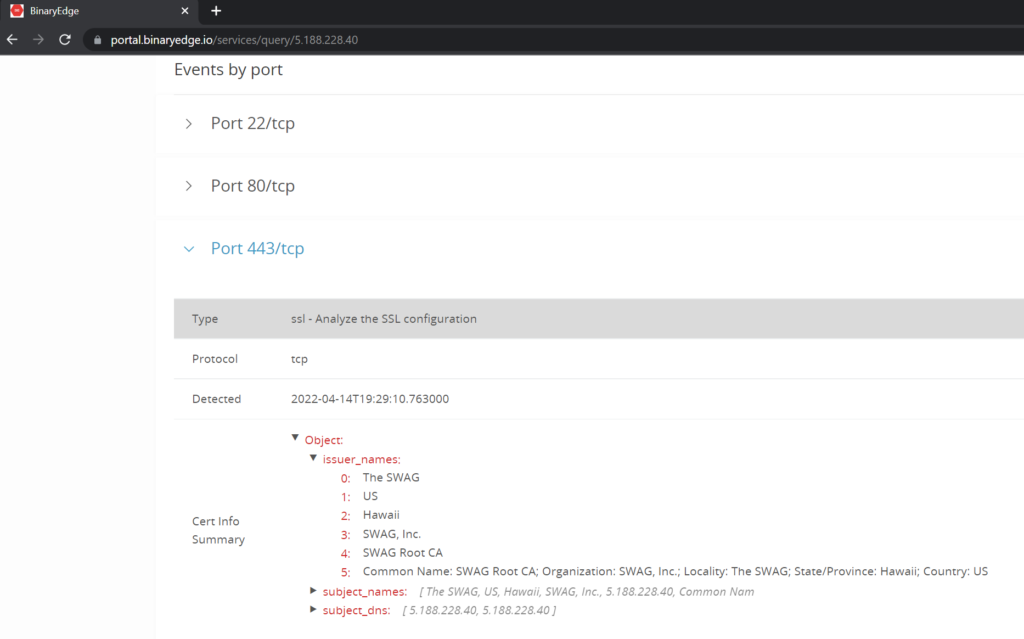The height and width of the screenshot is (639, 1024).
Task: Click the 'ssl - Analyze the SSL configuration' value
Action: [x=384, y=319]
